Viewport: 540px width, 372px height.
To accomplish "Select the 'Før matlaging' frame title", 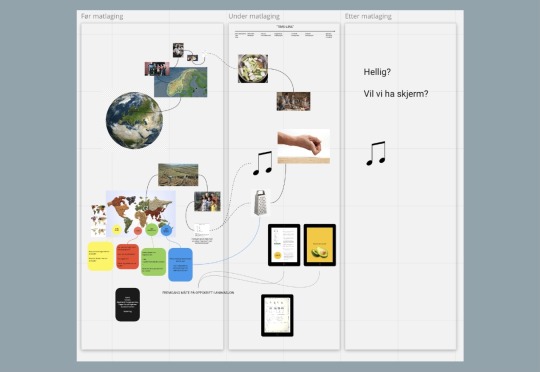I will 102,16.
